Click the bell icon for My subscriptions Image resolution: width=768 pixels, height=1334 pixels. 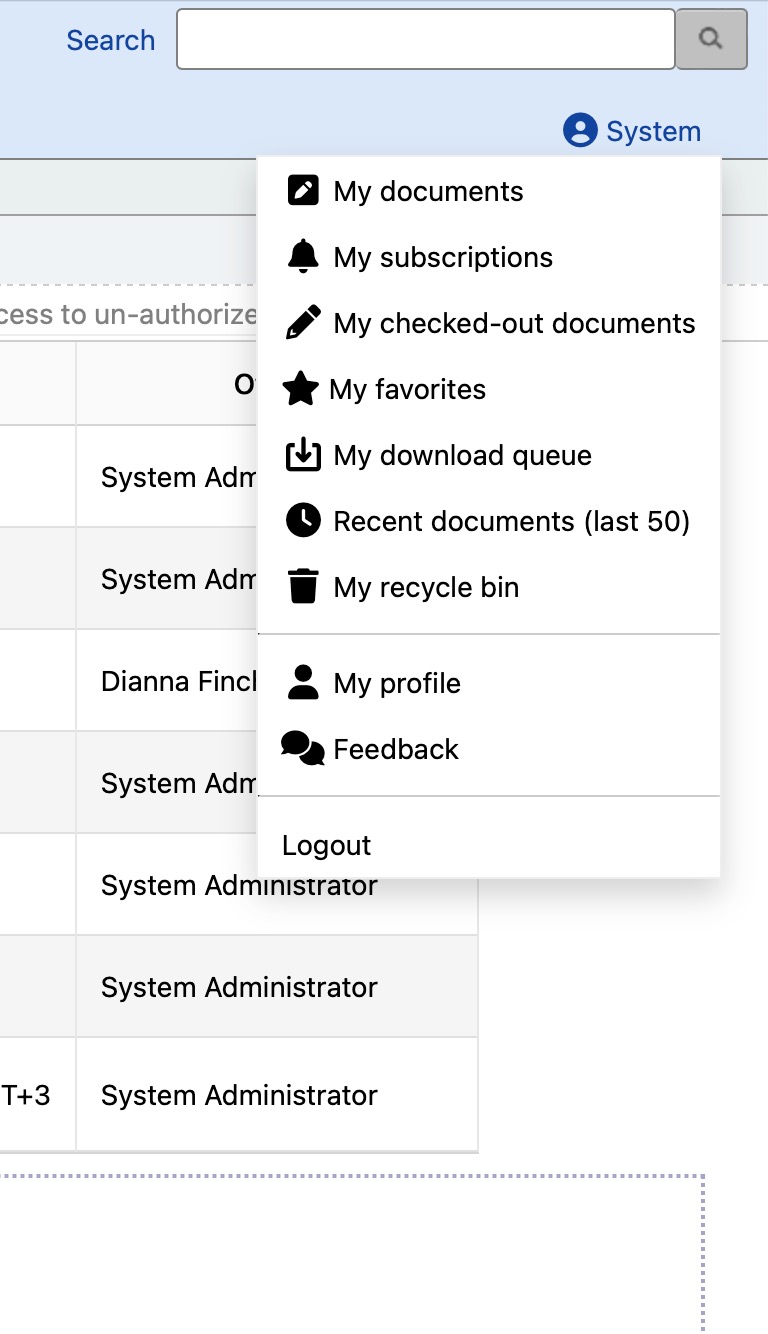(302, 257)
